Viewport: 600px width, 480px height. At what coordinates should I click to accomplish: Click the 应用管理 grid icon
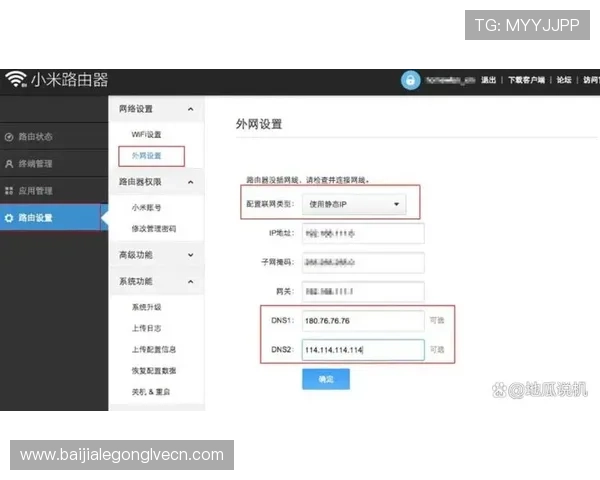[9, 191]
